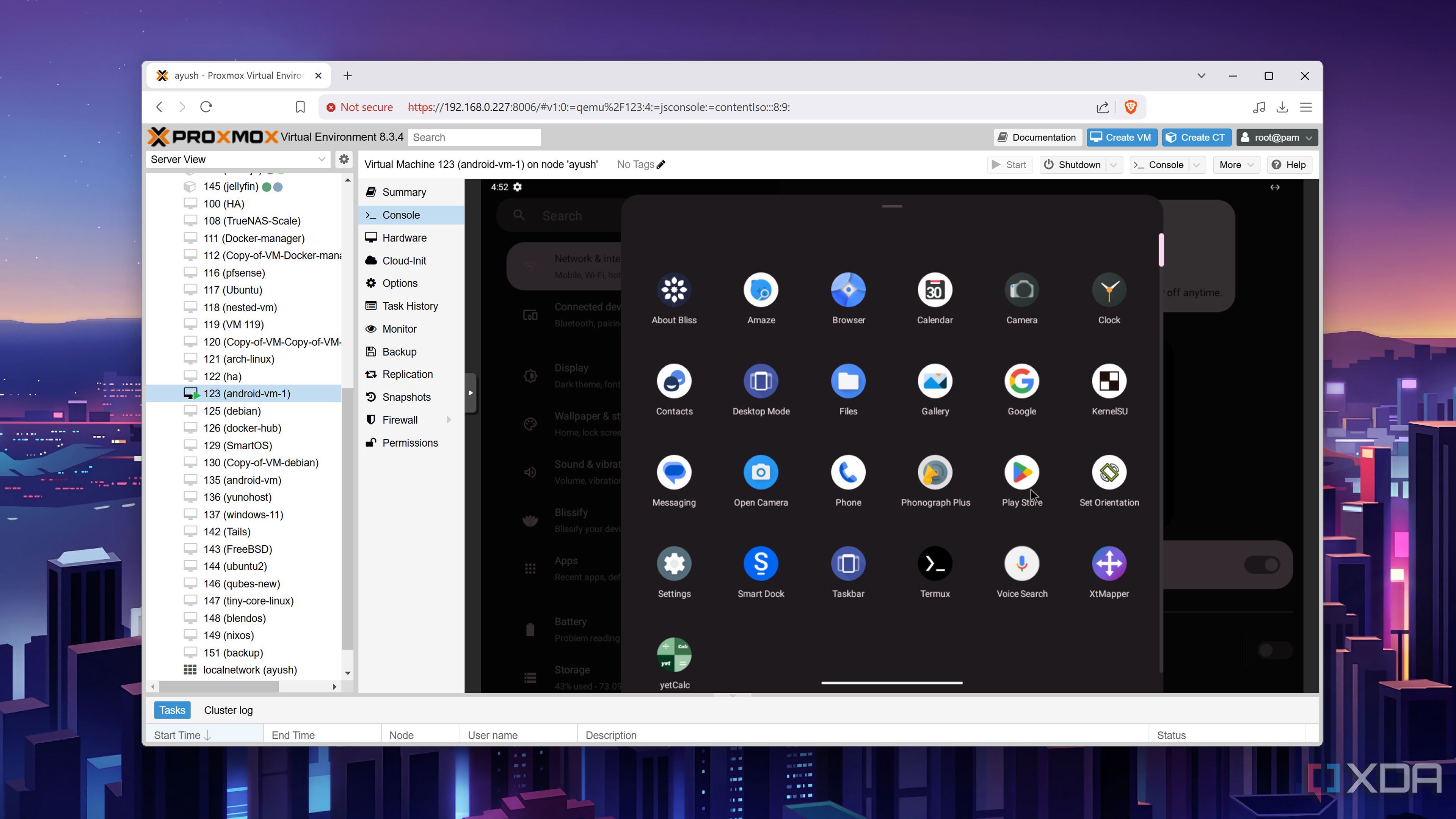Viewport: 1456px width, 819px height.
Task: Open the Documentation link button
Action: tap(1038, 137)
